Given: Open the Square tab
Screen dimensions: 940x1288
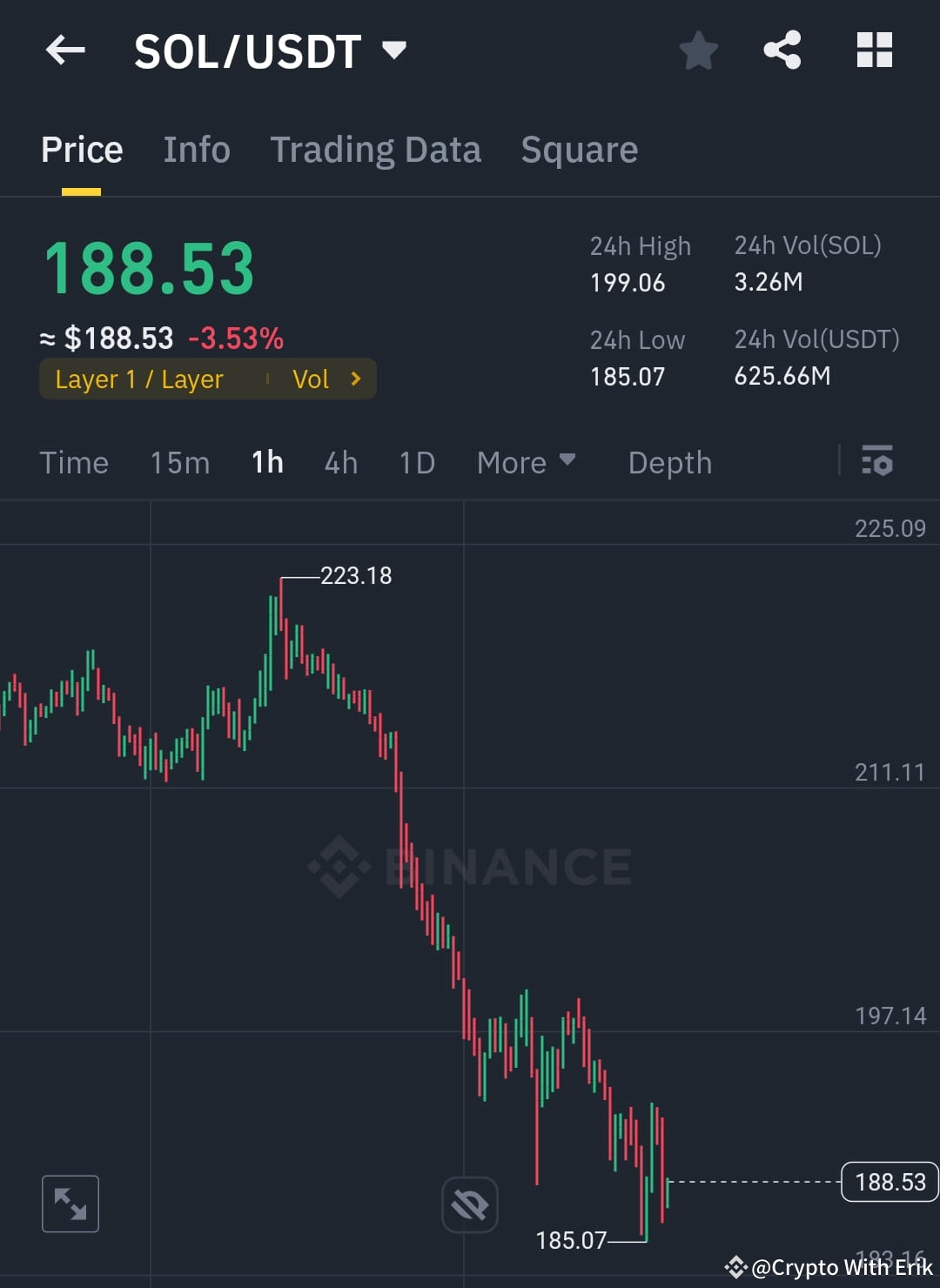Looking at the screenshot, I should pyautogui.click(x=579, y=149).
